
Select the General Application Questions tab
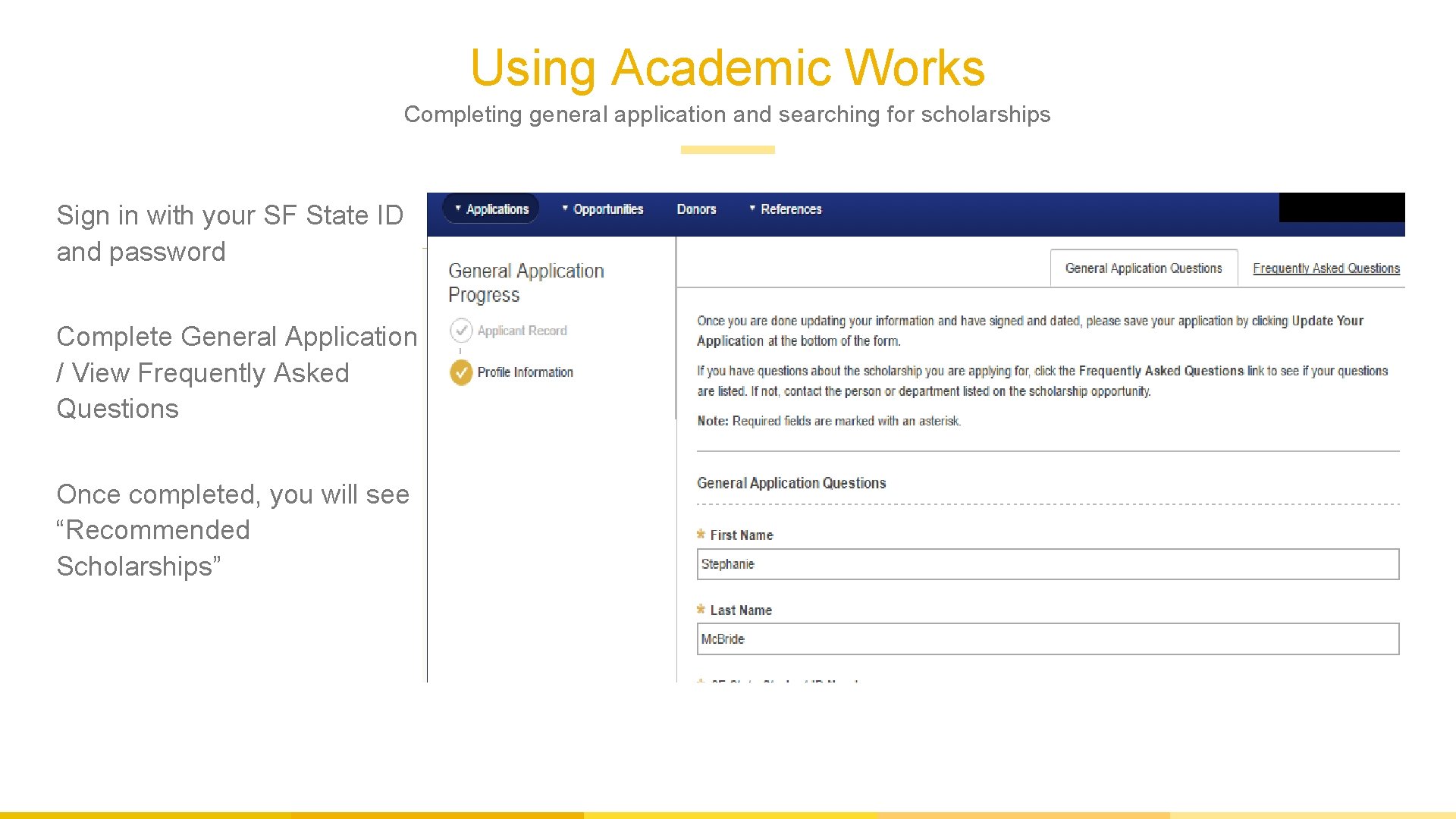coord(1144,268)
